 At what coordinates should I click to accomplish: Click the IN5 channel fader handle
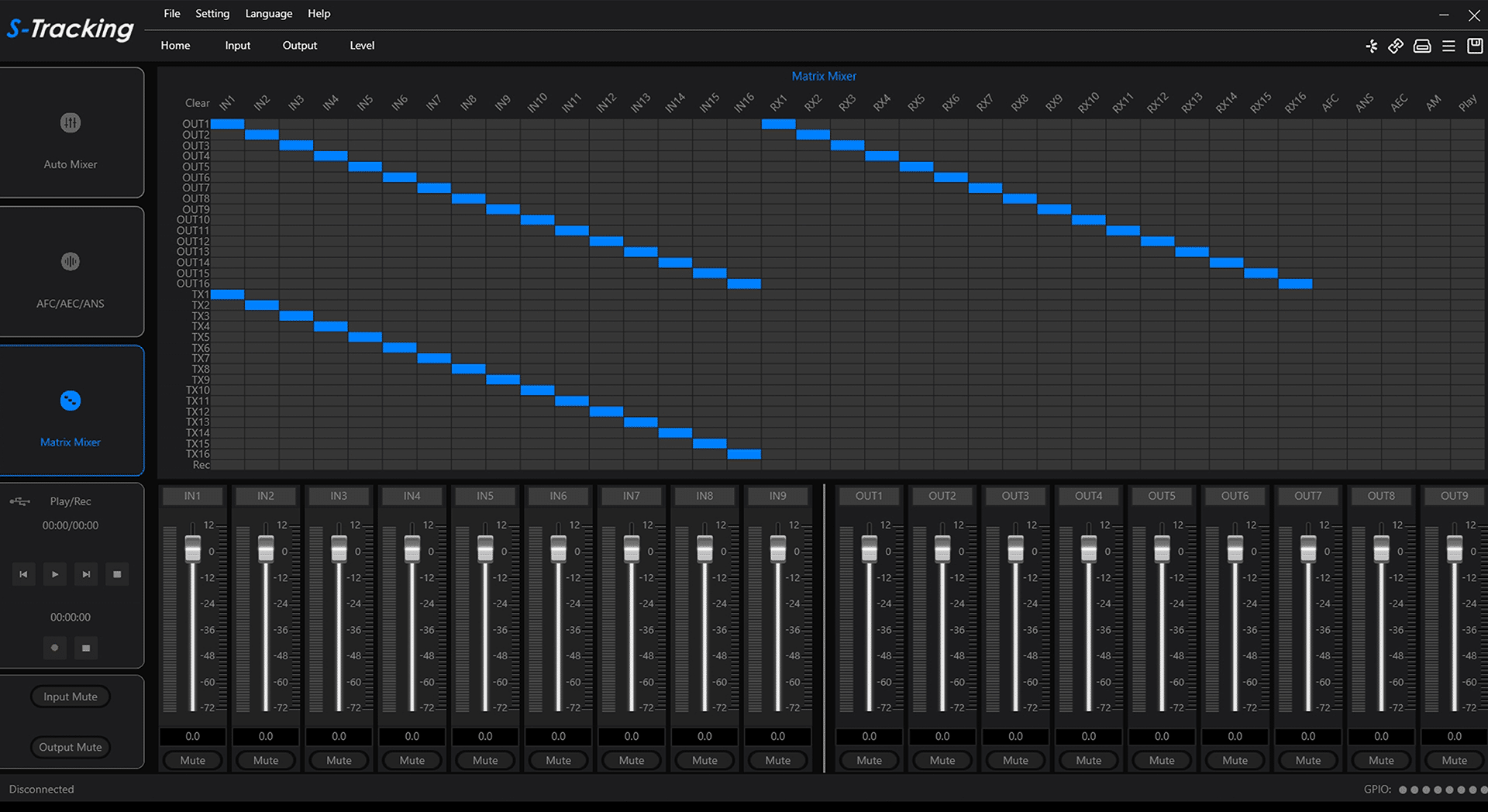[x=485, y=548]
